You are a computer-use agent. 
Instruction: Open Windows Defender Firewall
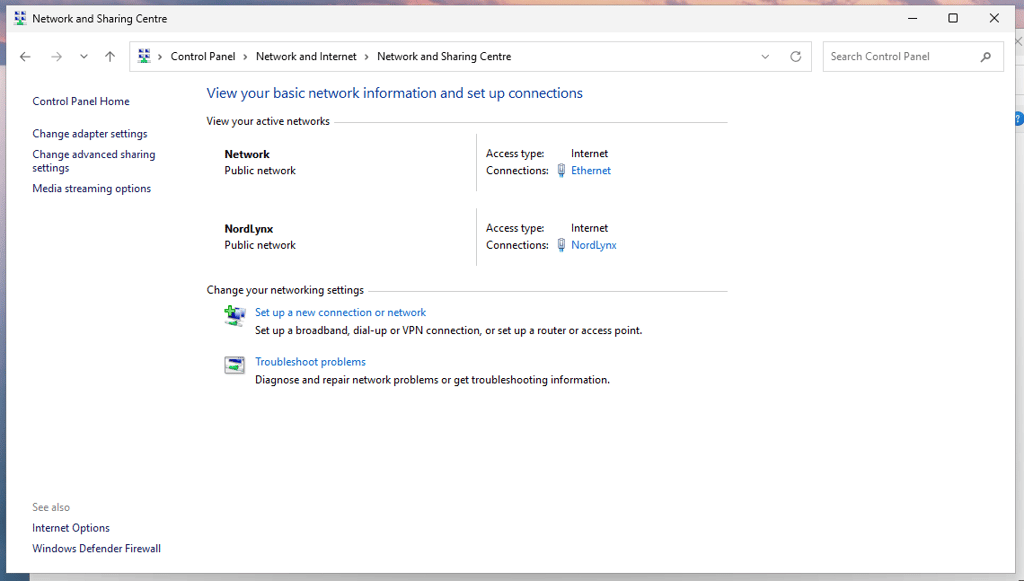97,549
